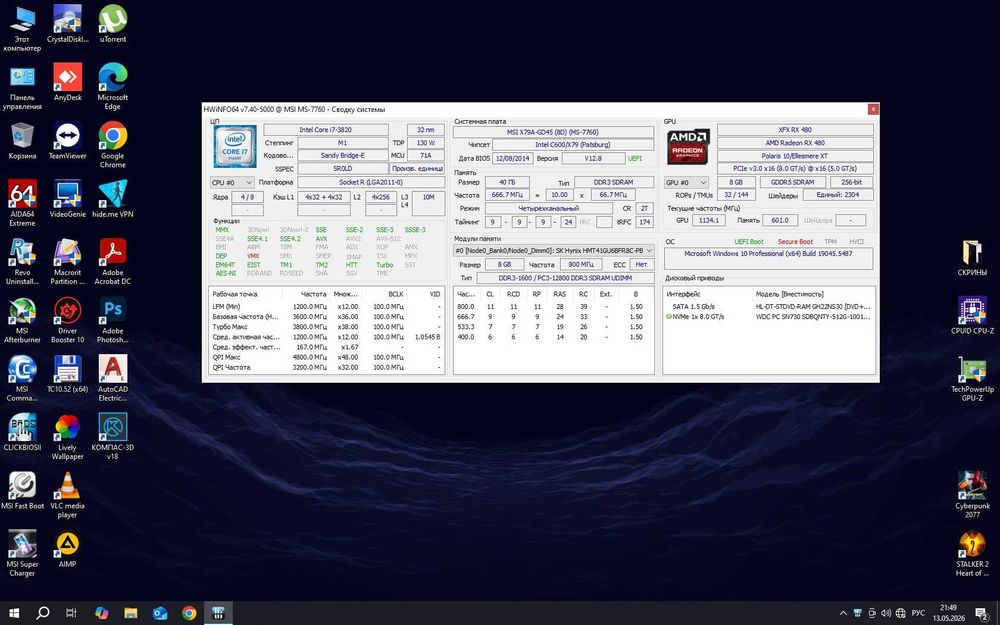Click the 800.0 memory timing row
This screenshot has height=625, width=1000.
[x=554, y=307]
